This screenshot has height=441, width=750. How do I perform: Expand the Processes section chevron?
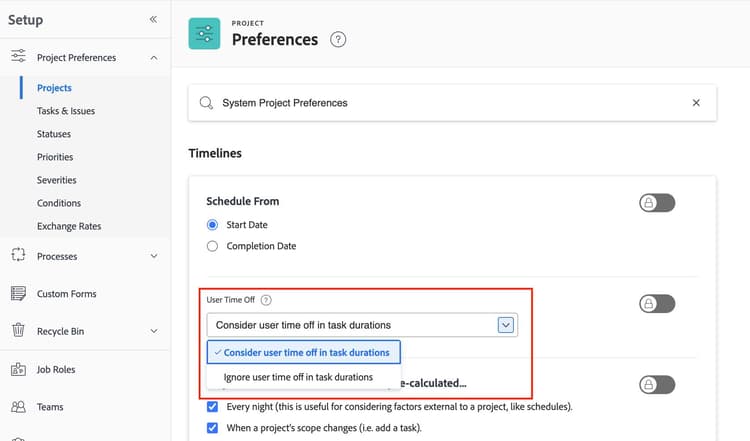153,256
